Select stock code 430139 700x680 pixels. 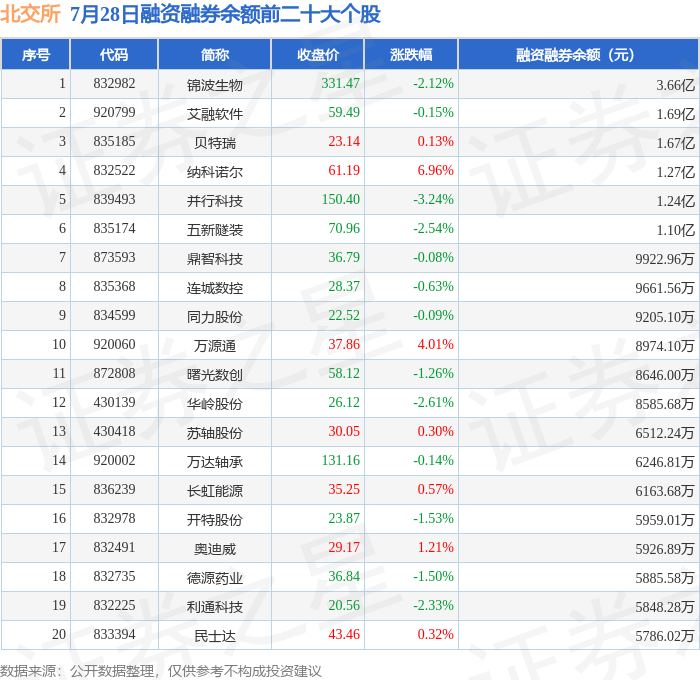pos(114,403)
